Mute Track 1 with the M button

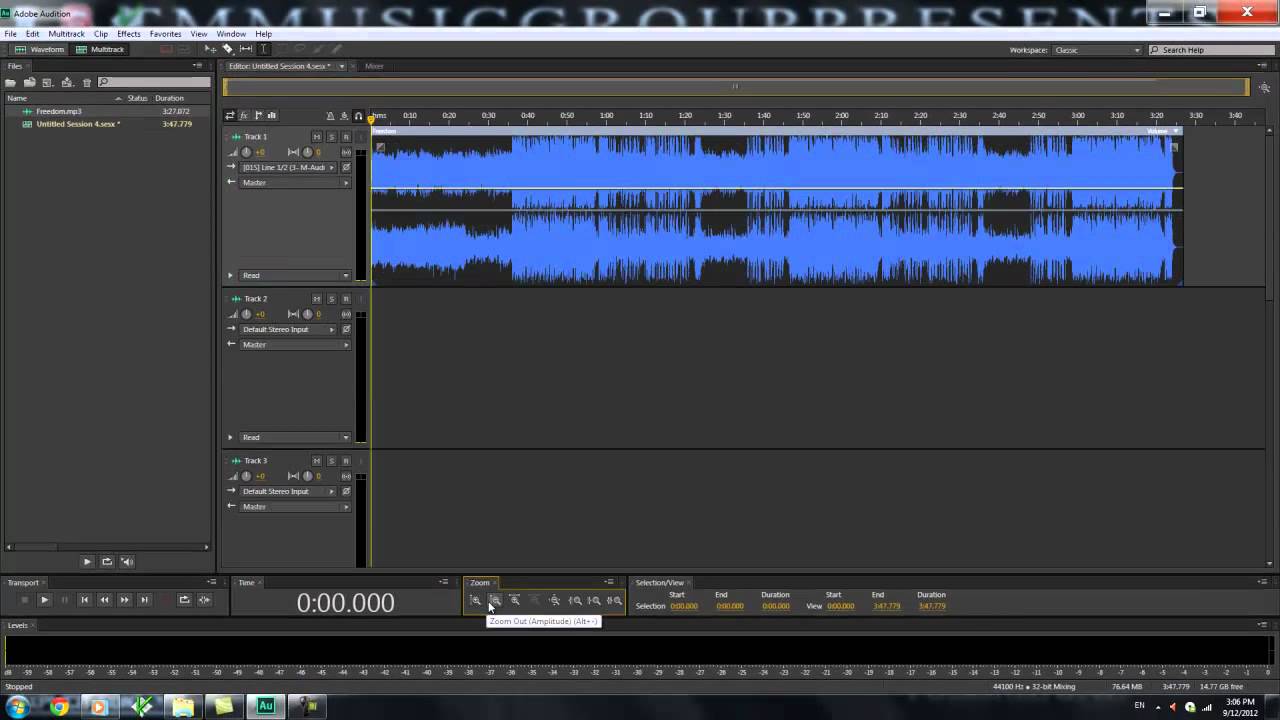point(317,137)
